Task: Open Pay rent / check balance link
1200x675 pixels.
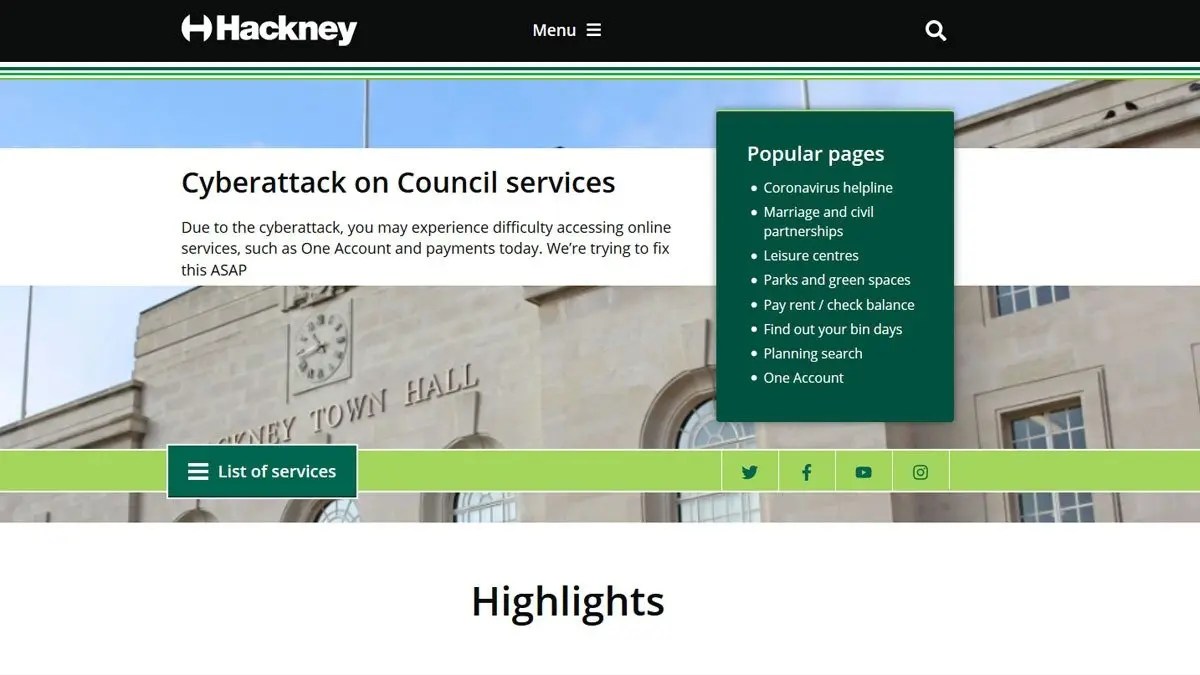Action: tap(839, 304)
